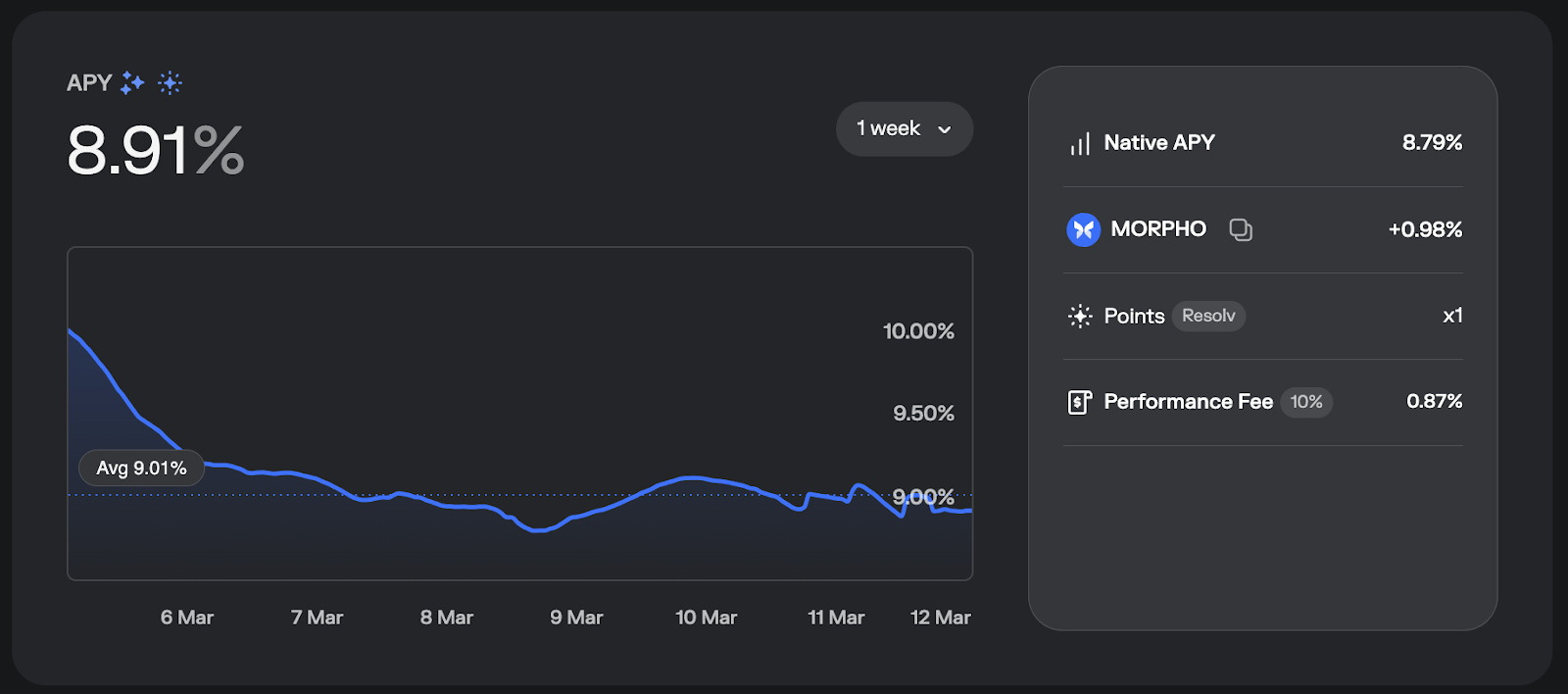Screen dimensions: 1568x694
Task: Click the Avg 9.01% chart label
Action: tap(141, 469)
